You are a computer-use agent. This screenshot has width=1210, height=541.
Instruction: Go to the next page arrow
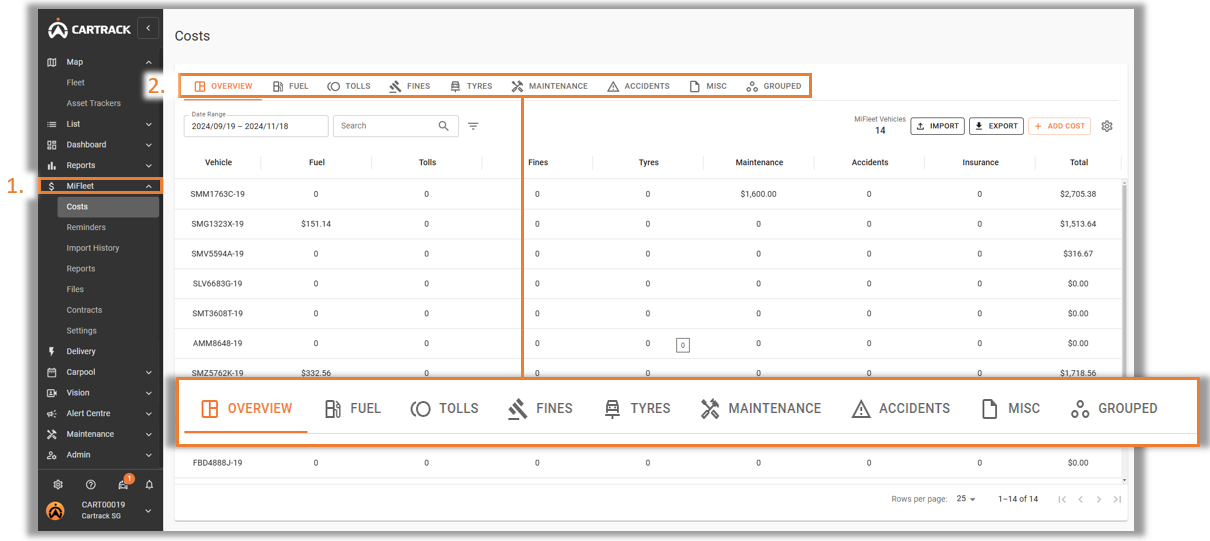(1099, 499)
